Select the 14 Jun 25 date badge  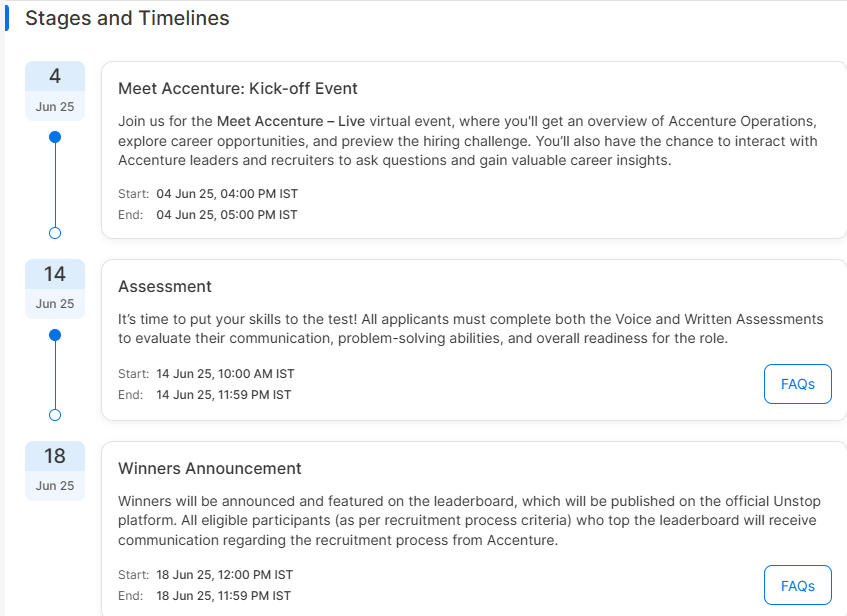[x=55, y=289]
